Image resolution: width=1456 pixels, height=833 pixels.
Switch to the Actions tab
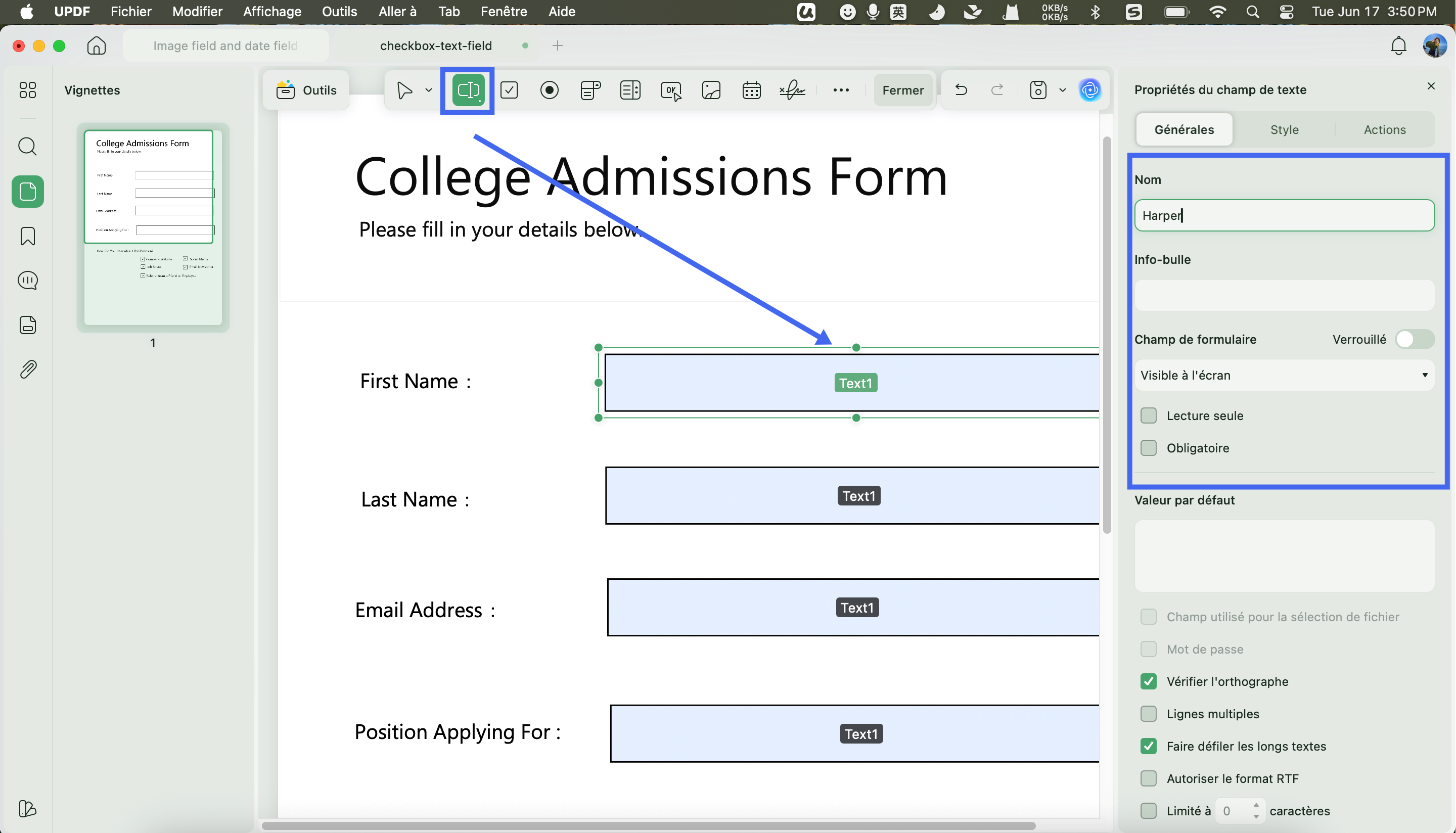point(1385,129)
